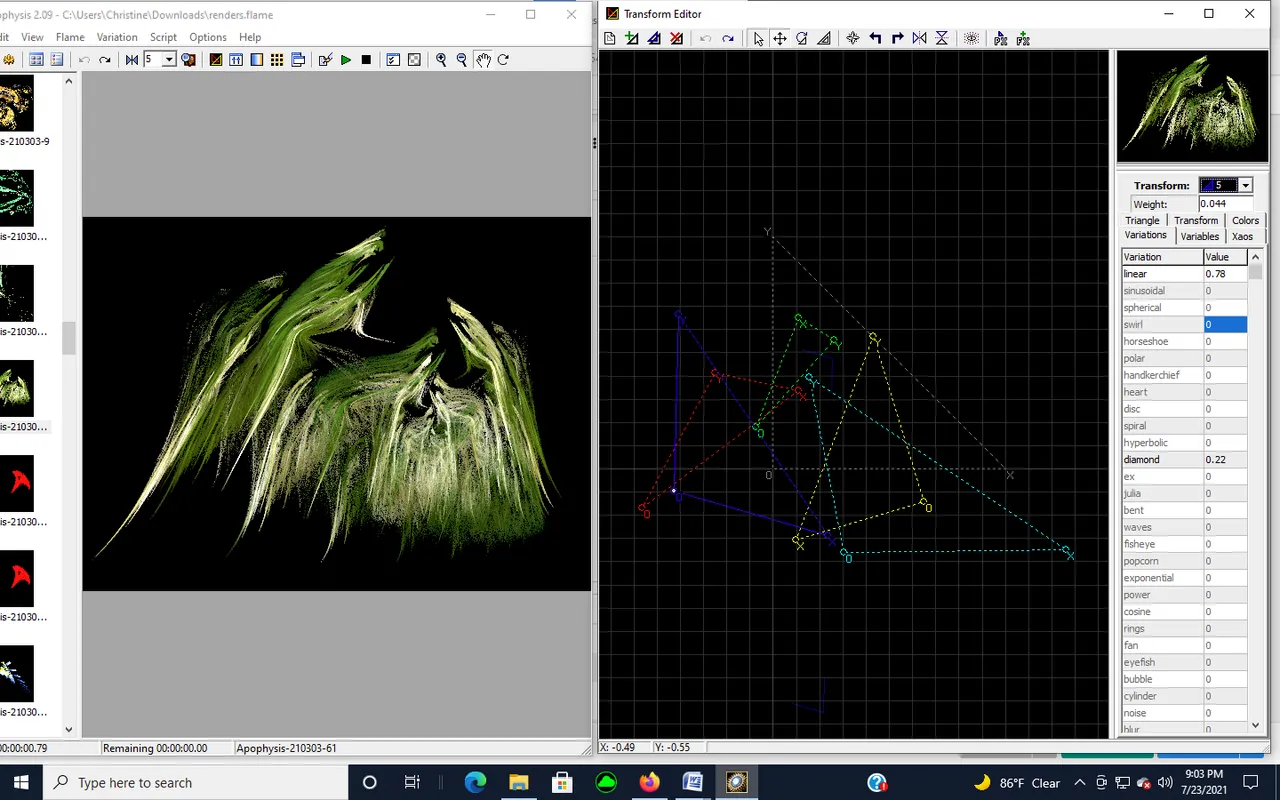Open the Variation menu
The image size is (1280, 800).
(117, 37)
